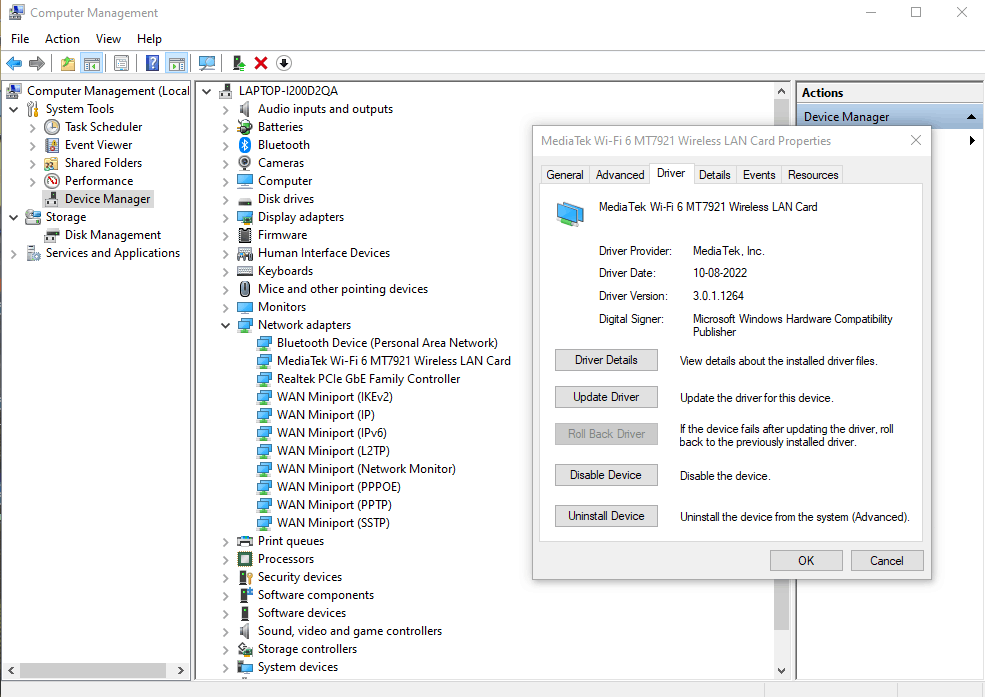Toggle the Show/Hide Action Pane toolbar icon
This screenshot has width=985, height=697.
[177, 63]
